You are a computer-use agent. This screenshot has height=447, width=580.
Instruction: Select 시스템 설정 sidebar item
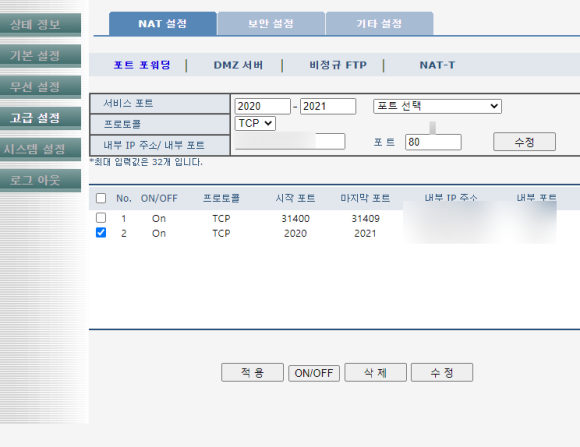pyautogui.click(x=40, y=149)
